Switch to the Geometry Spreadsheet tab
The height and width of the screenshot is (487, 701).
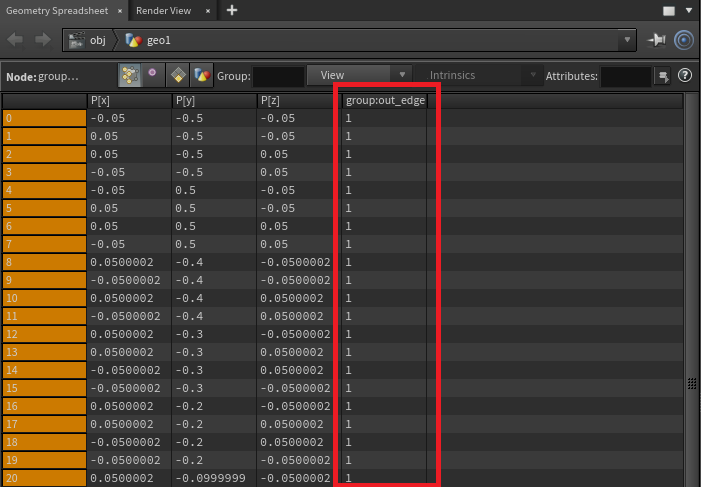pos(57,11)
